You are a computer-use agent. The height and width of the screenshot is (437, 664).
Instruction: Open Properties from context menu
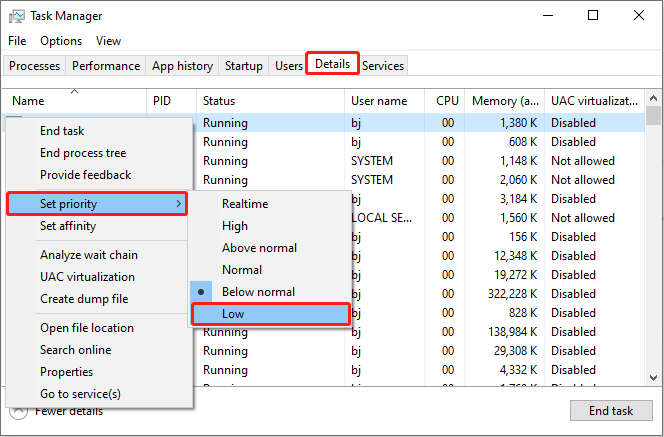[100, 372]
